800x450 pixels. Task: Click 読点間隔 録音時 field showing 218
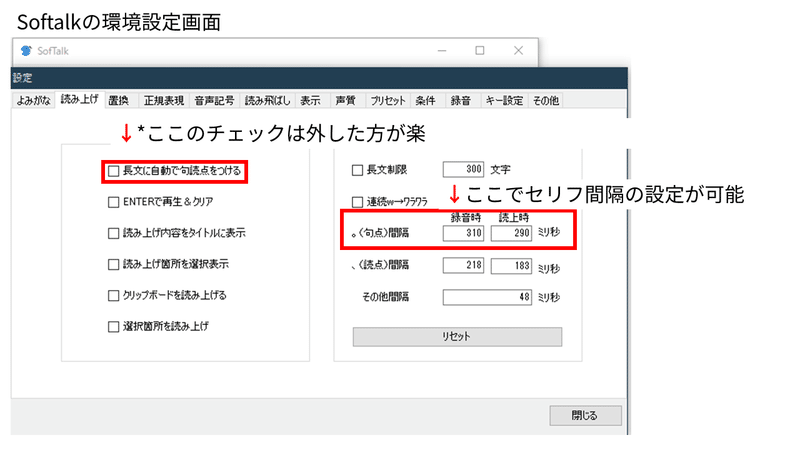tap(463, 265)
